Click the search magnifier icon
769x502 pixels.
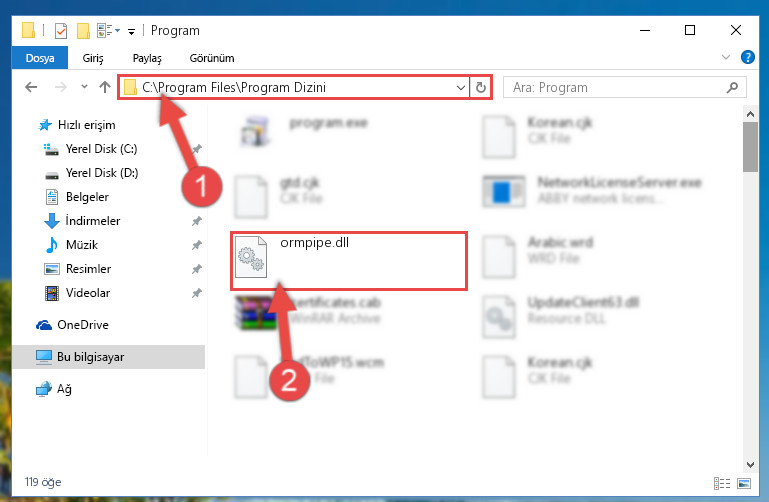tap(732, 88)
